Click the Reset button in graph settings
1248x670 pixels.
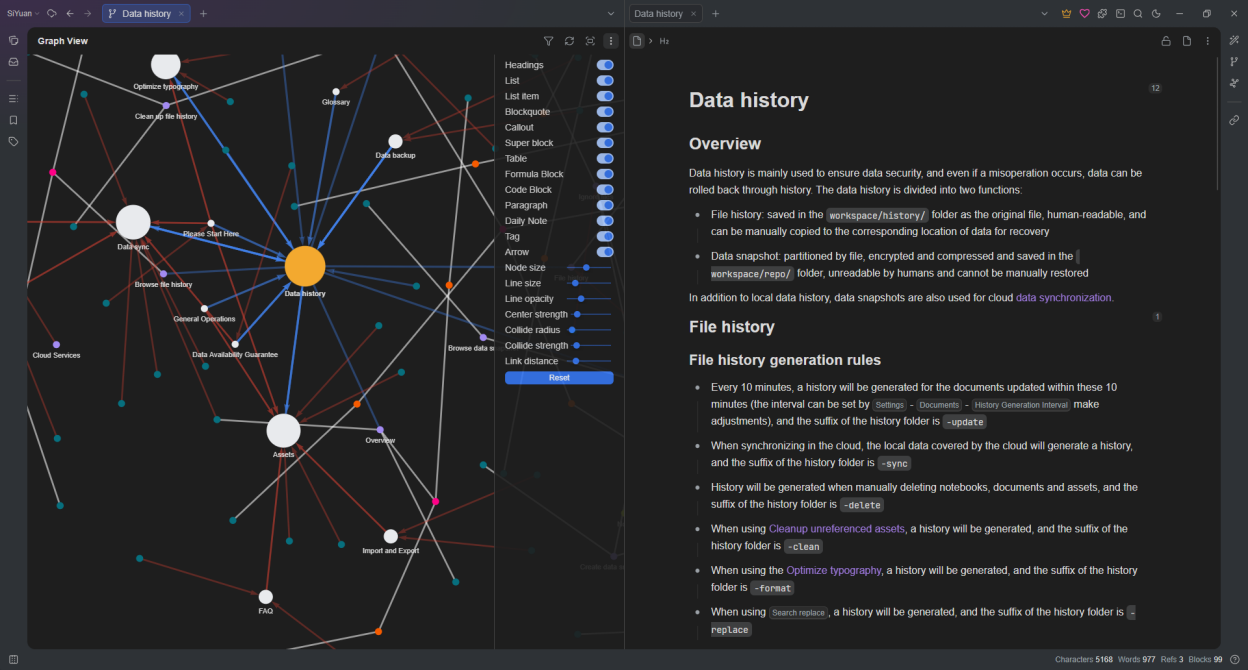pos(559,378)
